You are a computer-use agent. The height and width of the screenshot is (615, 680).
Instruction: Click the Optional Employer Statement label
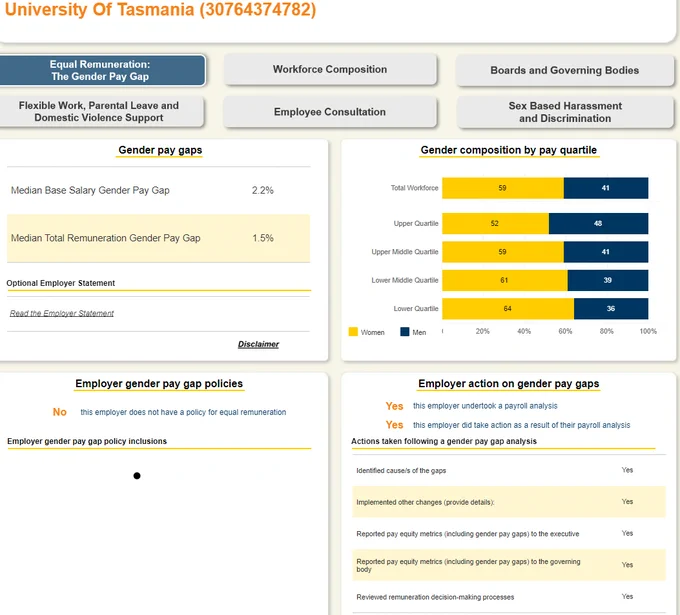coord(61,283)
